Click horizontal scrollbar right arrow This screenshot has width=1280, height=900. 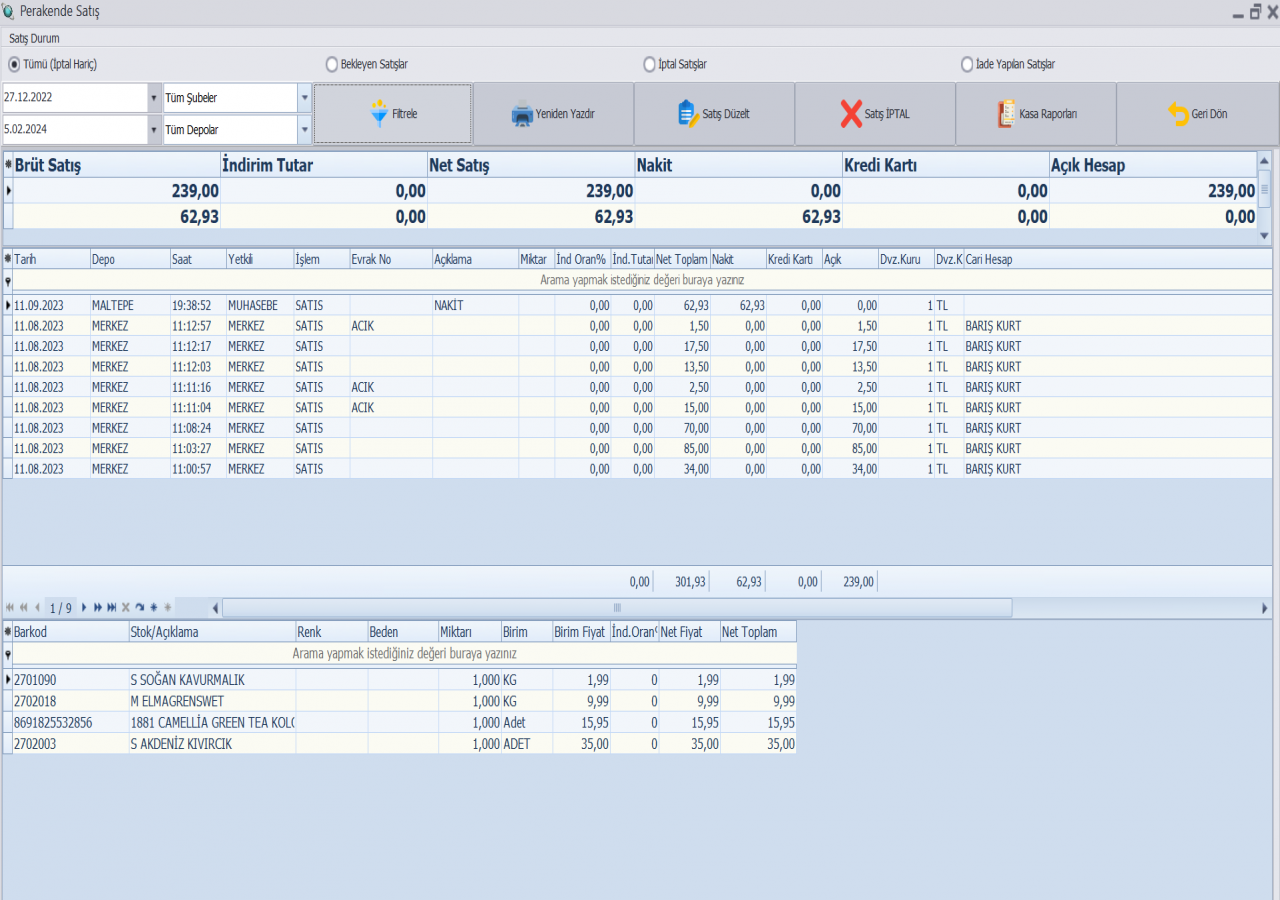click(1265, 607)
